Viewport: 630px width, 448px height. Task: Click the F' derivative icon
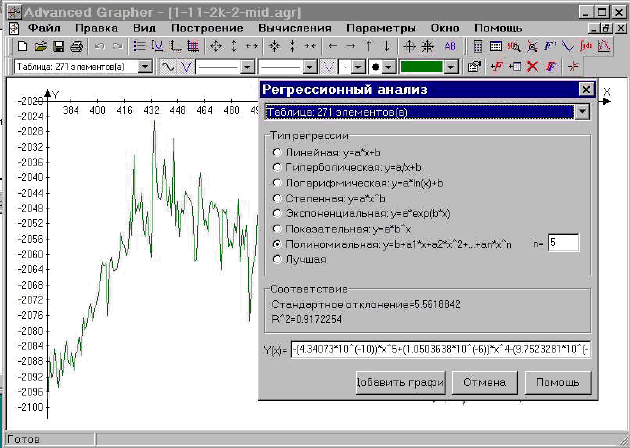pyautogui.click(x=550, y=46)
